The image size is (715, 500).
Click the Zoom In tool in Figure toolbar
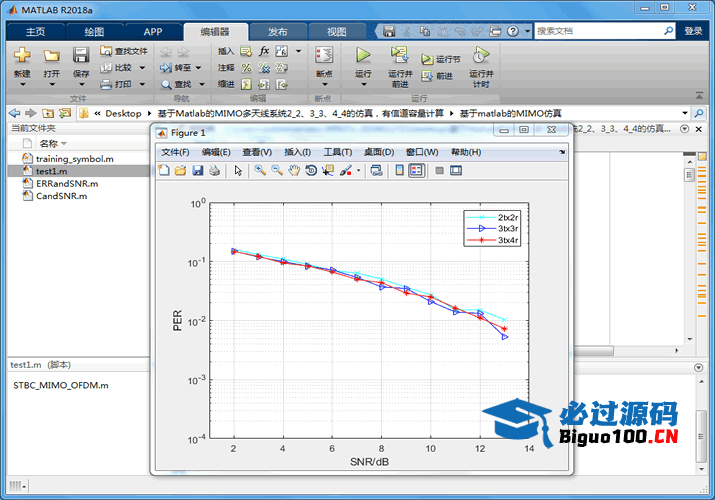tap(260, 171)
